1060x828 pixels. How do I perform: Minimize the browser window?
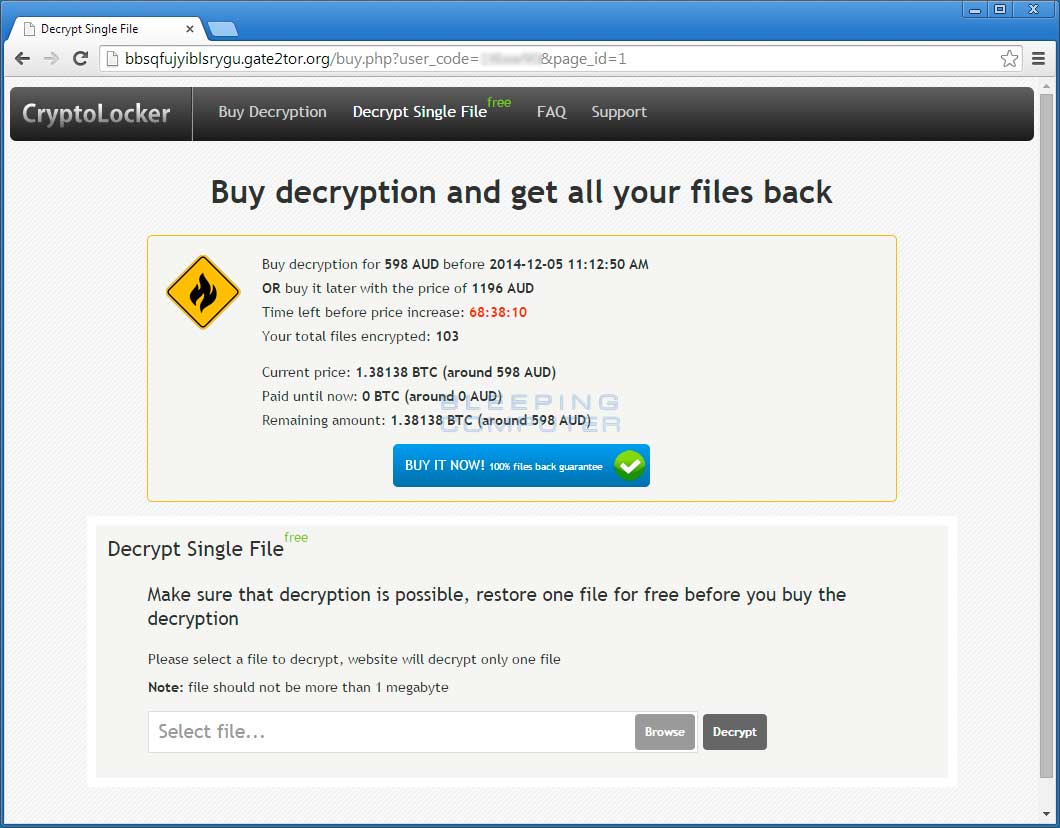pyautogui.click(x=975, y=9)
